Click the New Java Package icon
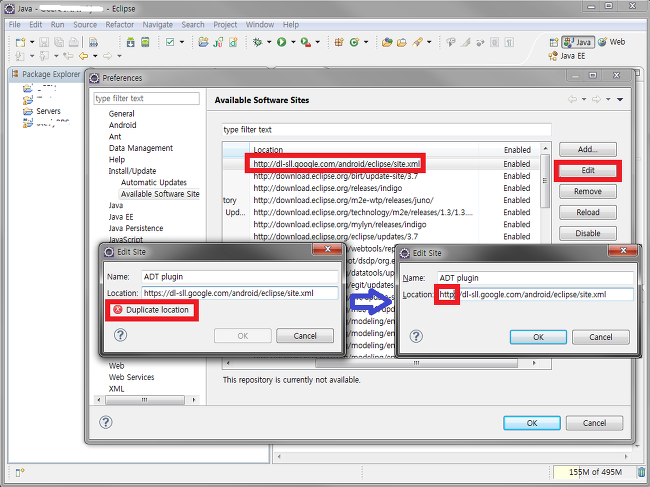Image resolution: width=650 pixels, height=487 pixels. [x=339, y=42]
